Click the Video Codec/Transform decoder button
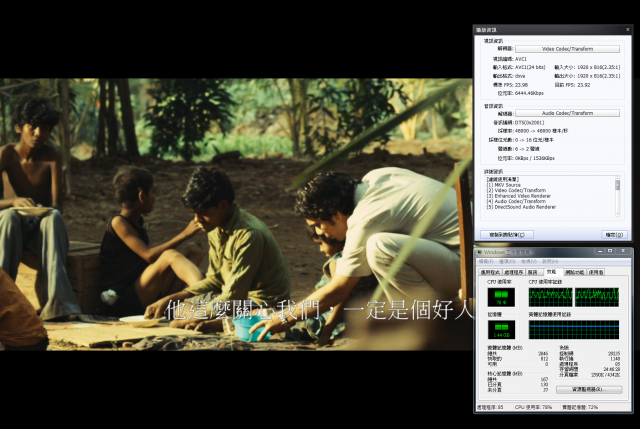Screen dimensions: 640x429 coord(567,49)
